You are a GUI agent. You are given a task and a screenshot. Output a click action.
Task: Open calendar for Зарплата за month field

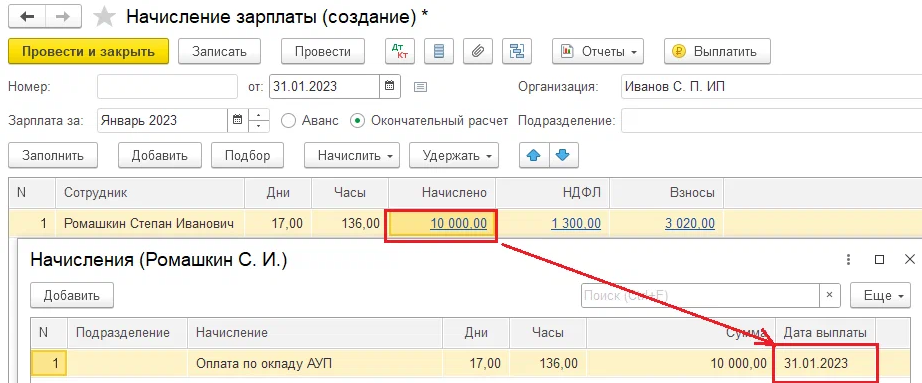[238, 121]
